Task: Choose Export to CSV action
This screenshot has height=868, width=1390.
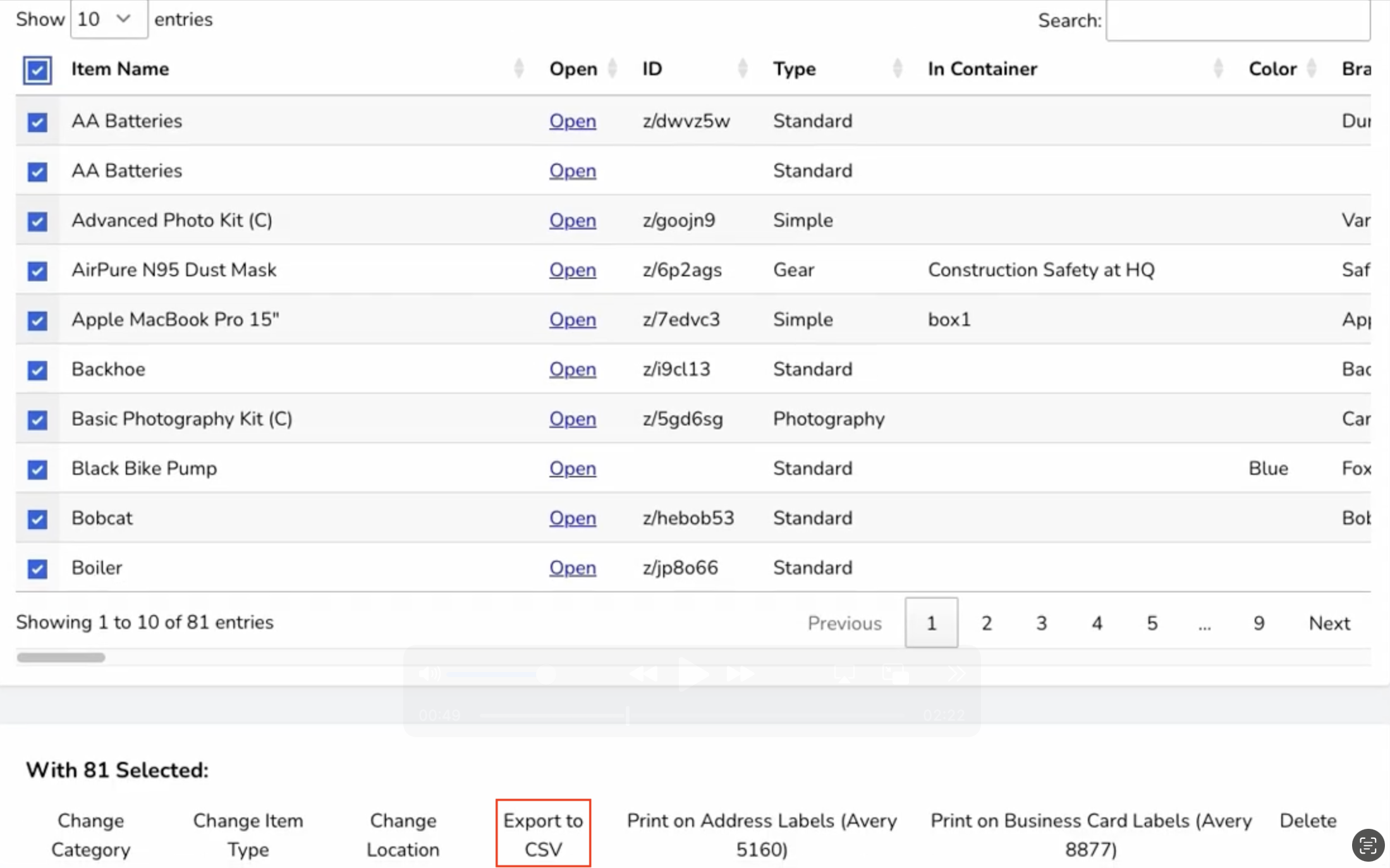Action: click(x=543, y=834)
